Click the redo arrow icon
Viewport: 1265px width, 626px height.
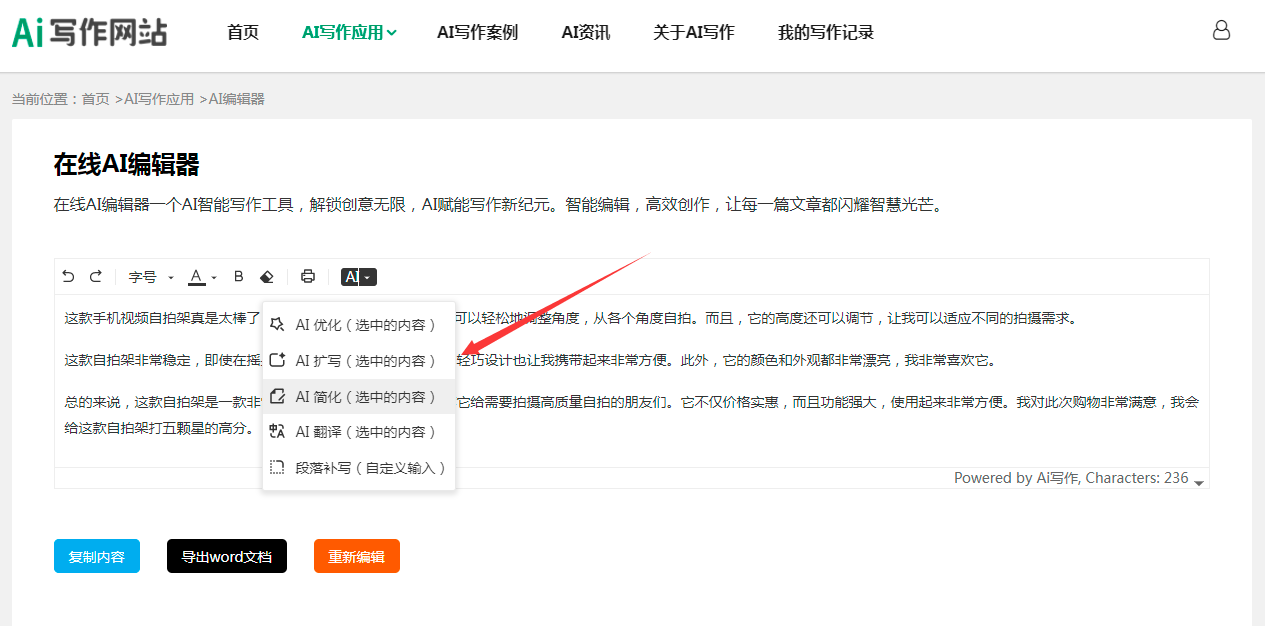[96, 277]
